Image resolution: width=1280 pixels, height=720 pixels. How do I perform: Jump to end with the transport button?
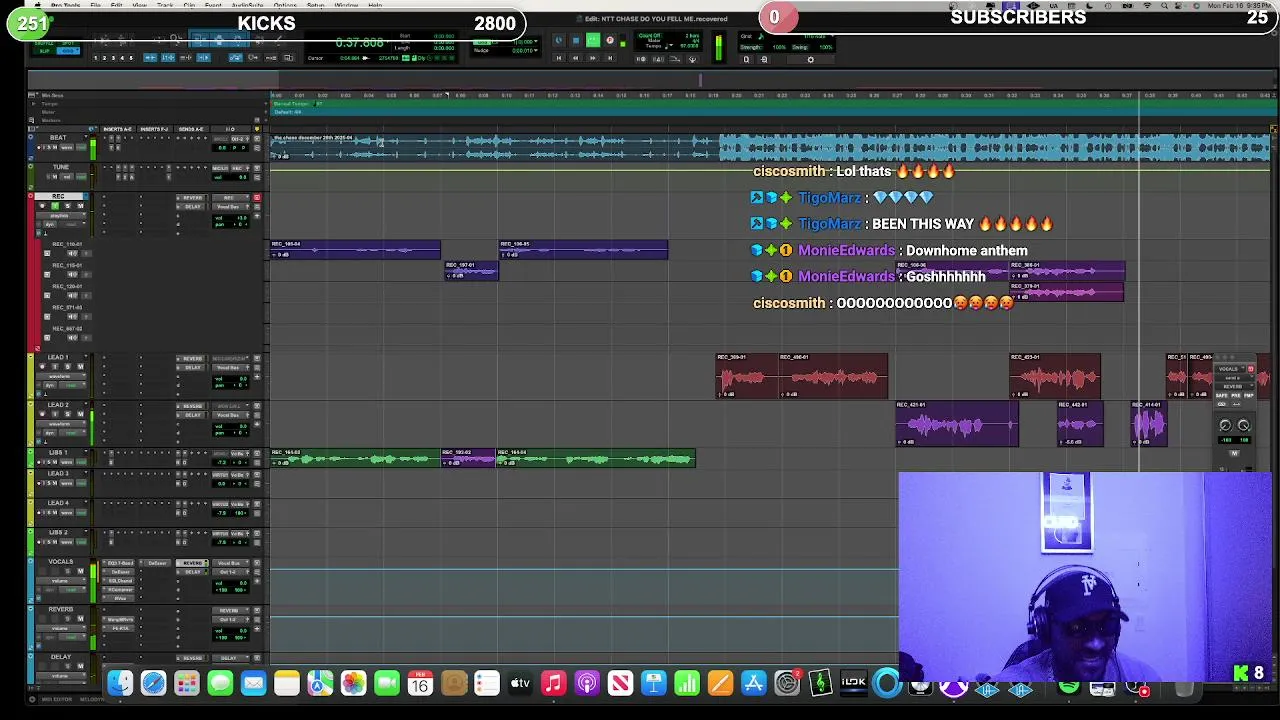coord(610,58)
